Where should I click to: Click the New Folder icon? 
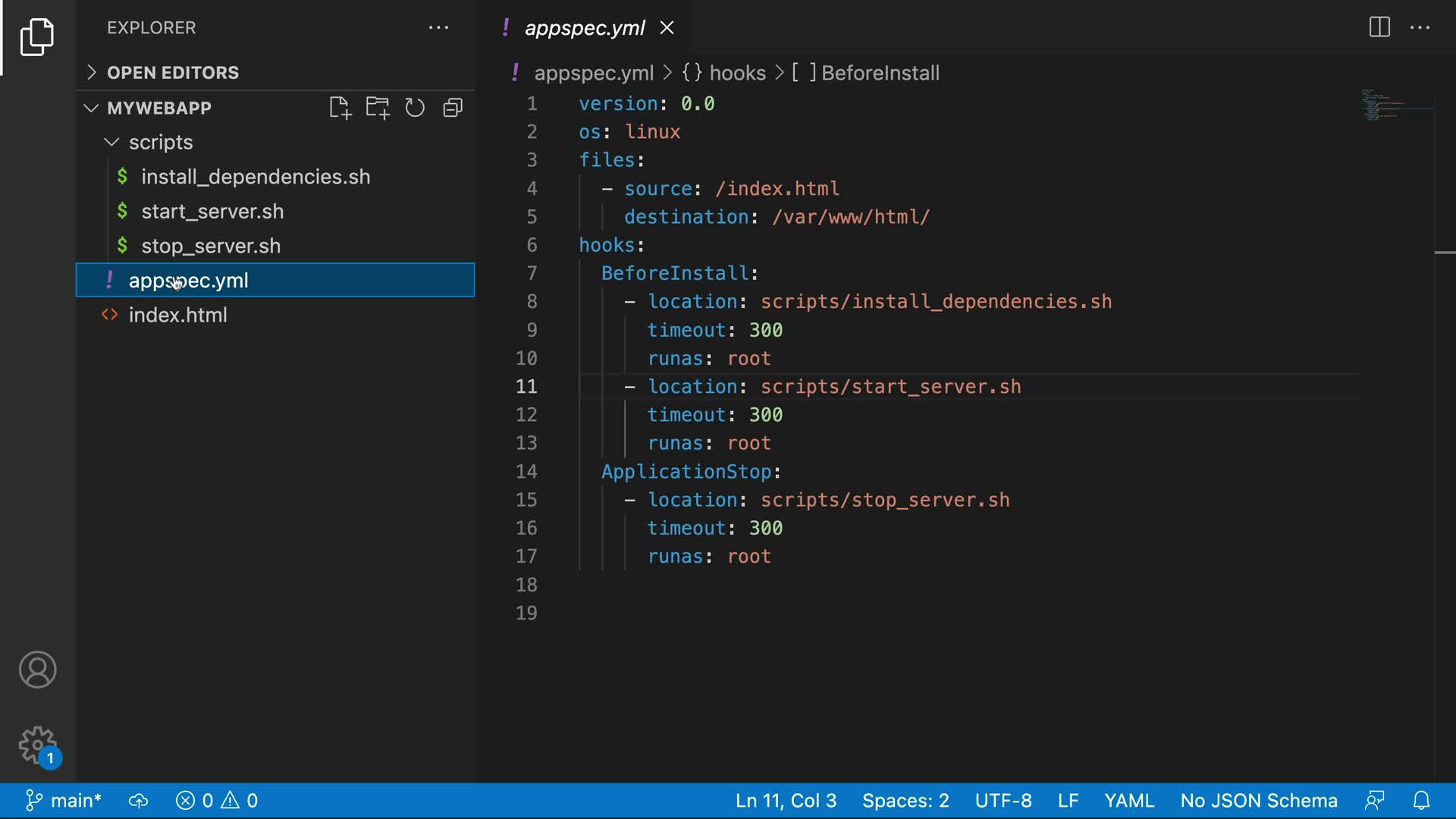[x=377, y=108]
